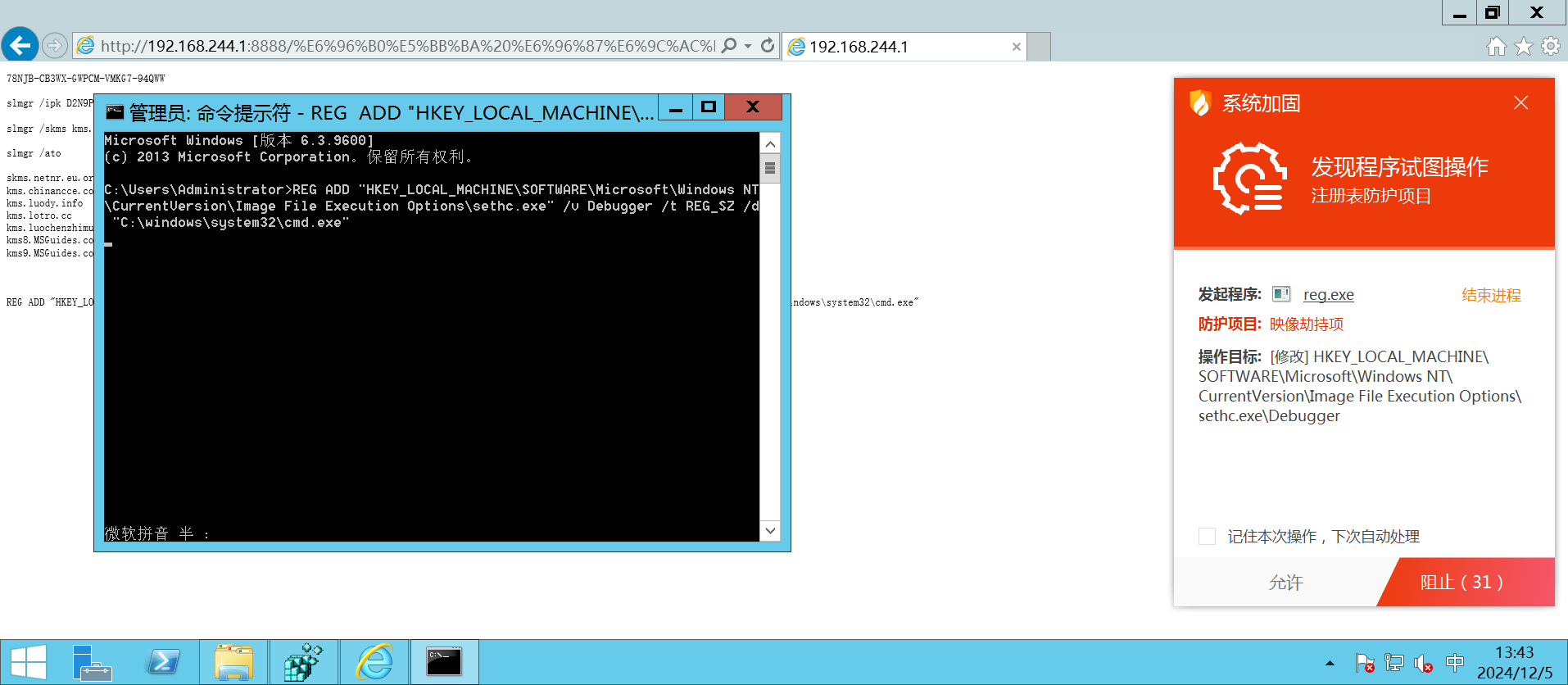The height and width of the screenshot is (685, 1568).
Task: Open the address bar dropdown arrow
Action: pyautogui.click(x=748, y=47)
